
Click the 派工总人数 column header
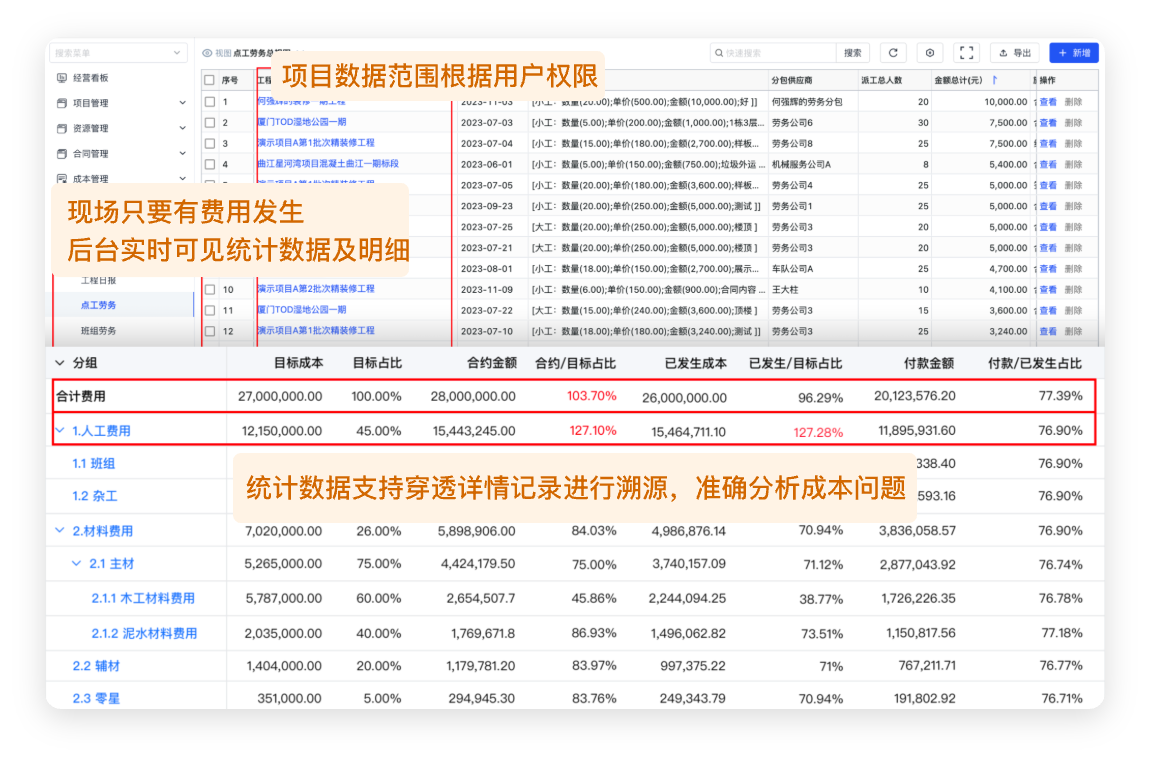881,80
